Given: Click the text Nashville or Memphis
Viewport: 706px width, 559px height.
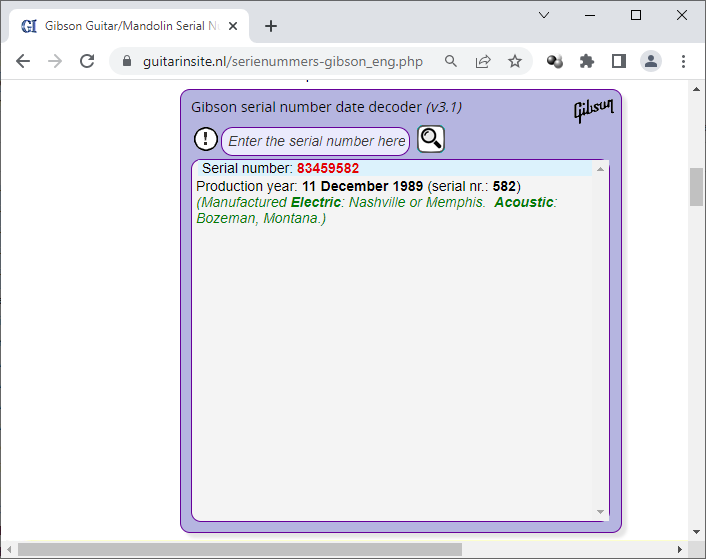Looking at the screenshot, I should 417,202.
